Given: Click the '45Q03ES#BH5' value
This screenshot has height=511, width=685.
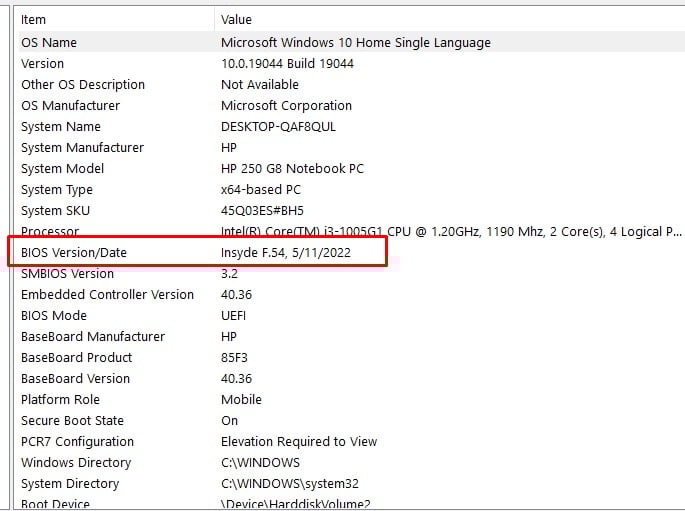Looking at the screenshot, I should pos(262,211).
